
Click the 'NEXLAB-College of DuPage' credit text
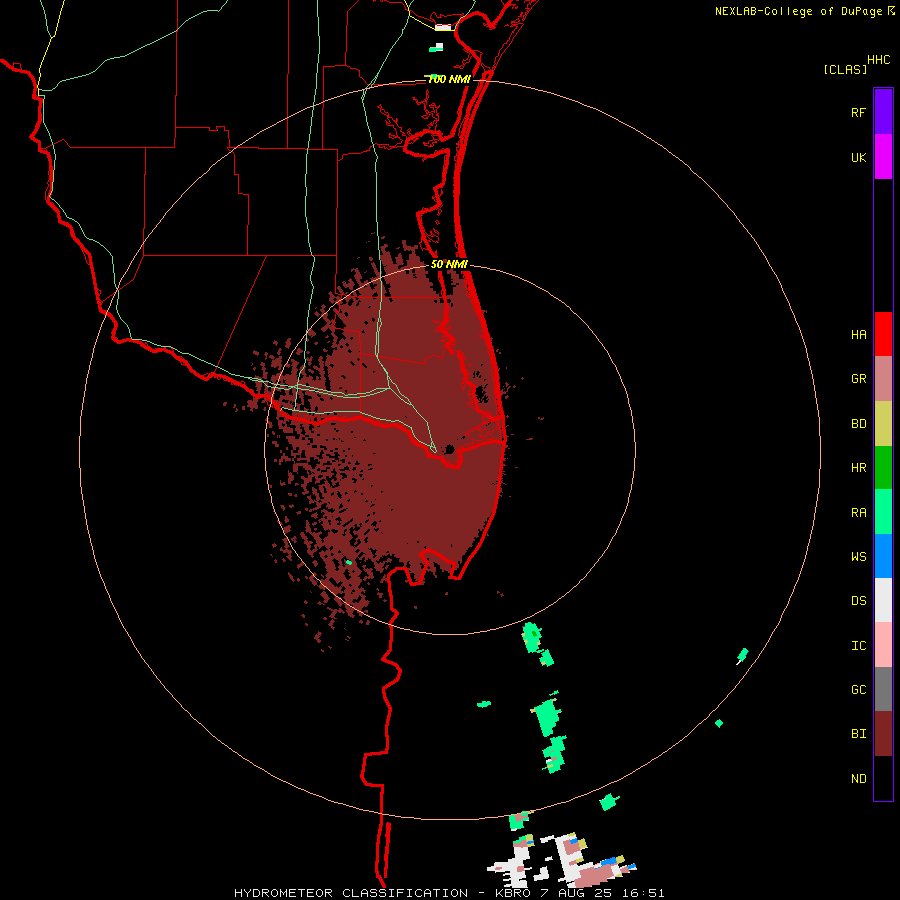coord(798,11)
